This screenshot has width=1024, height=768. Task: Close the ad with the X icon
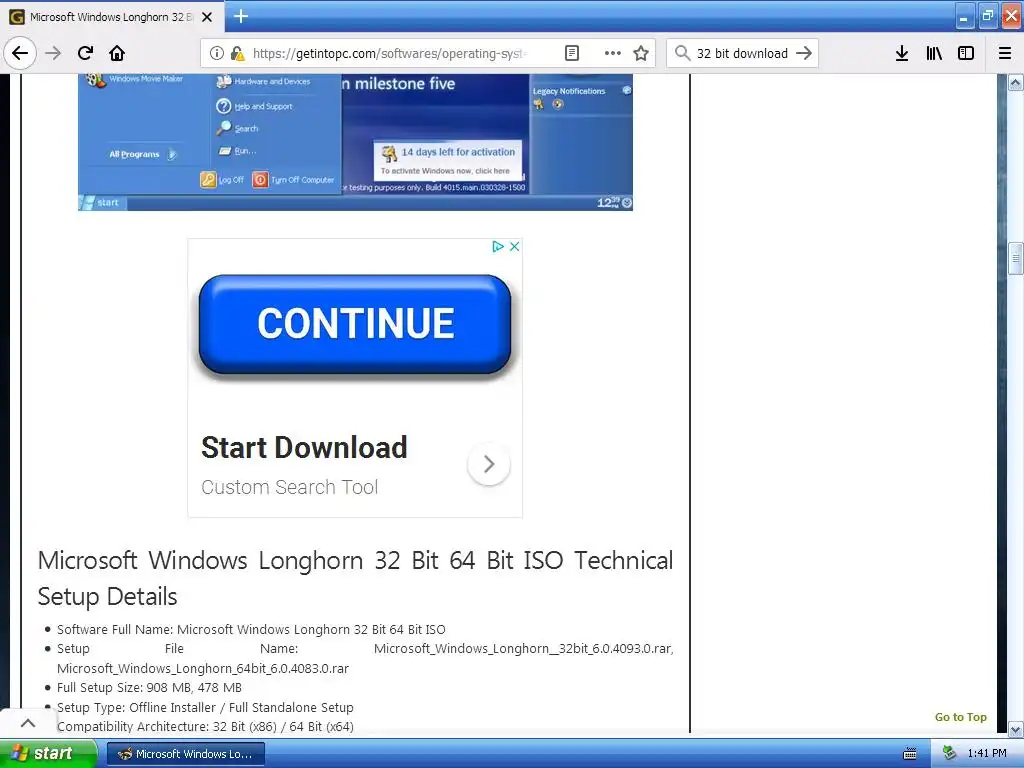click(515, 246)
